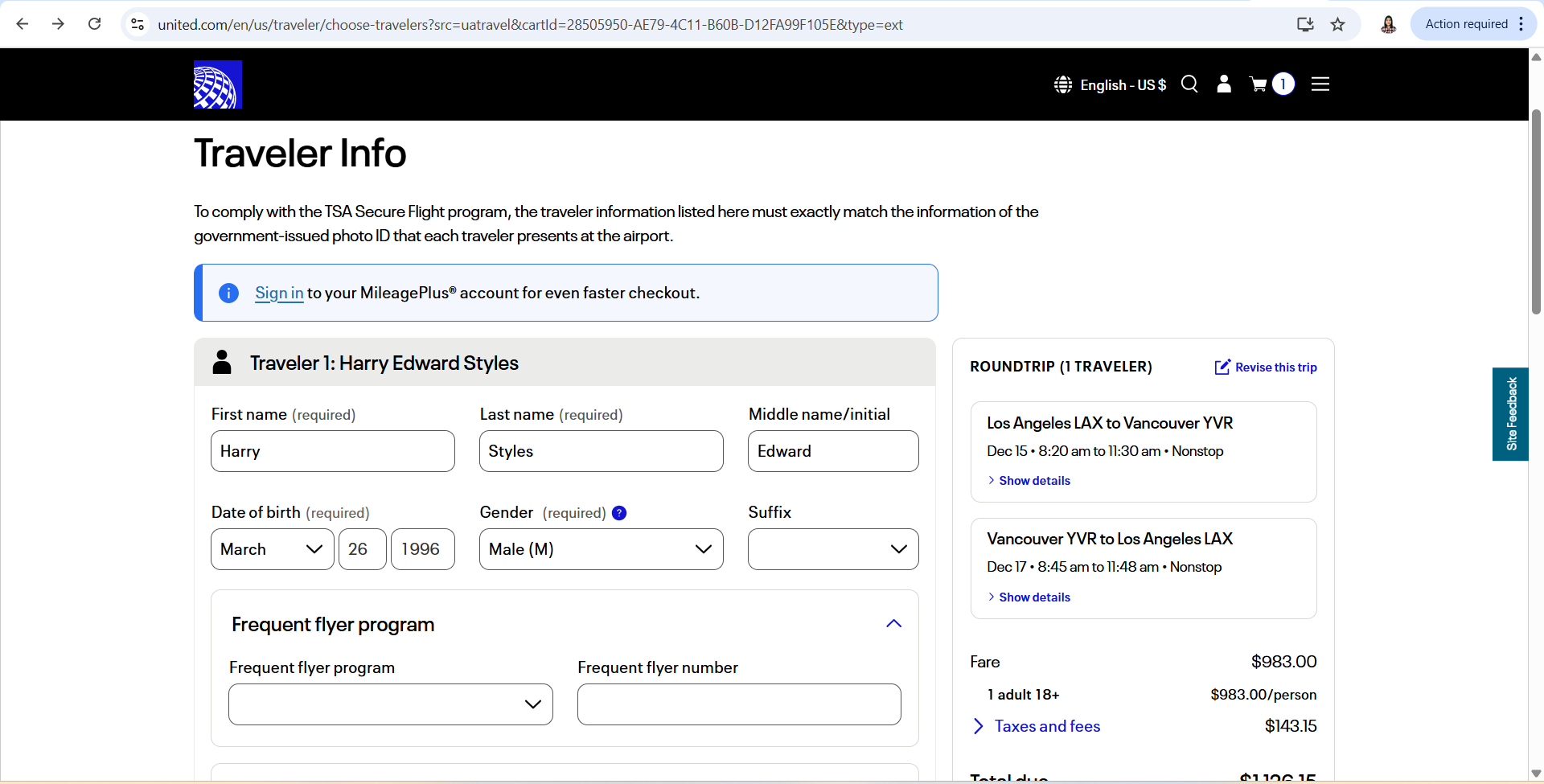Open the hamburger menu in header

(1320, 84)
